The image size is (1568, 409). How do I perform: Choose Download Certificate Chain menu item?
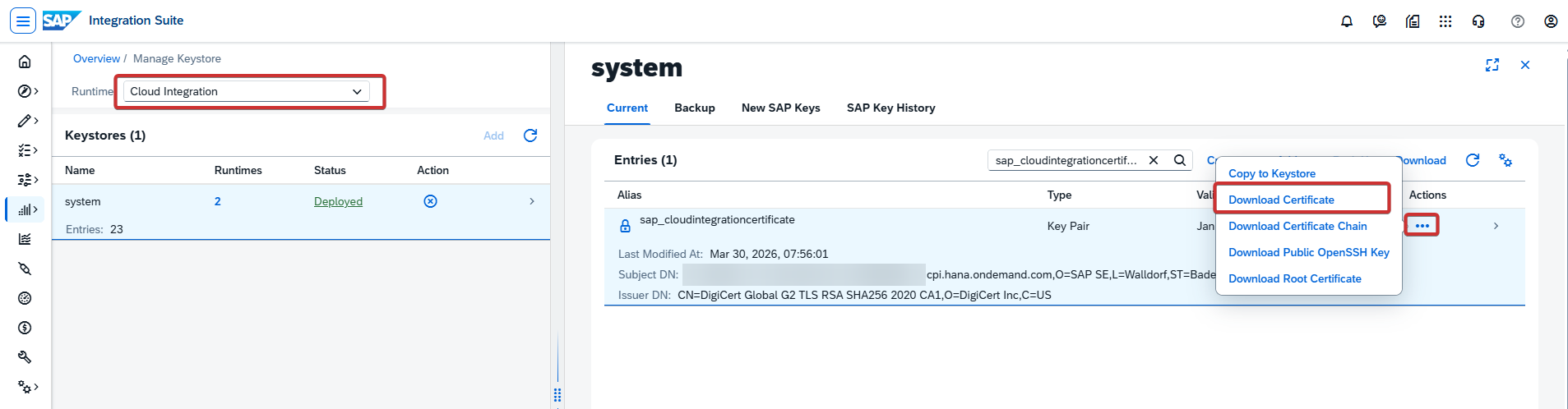1297,226
